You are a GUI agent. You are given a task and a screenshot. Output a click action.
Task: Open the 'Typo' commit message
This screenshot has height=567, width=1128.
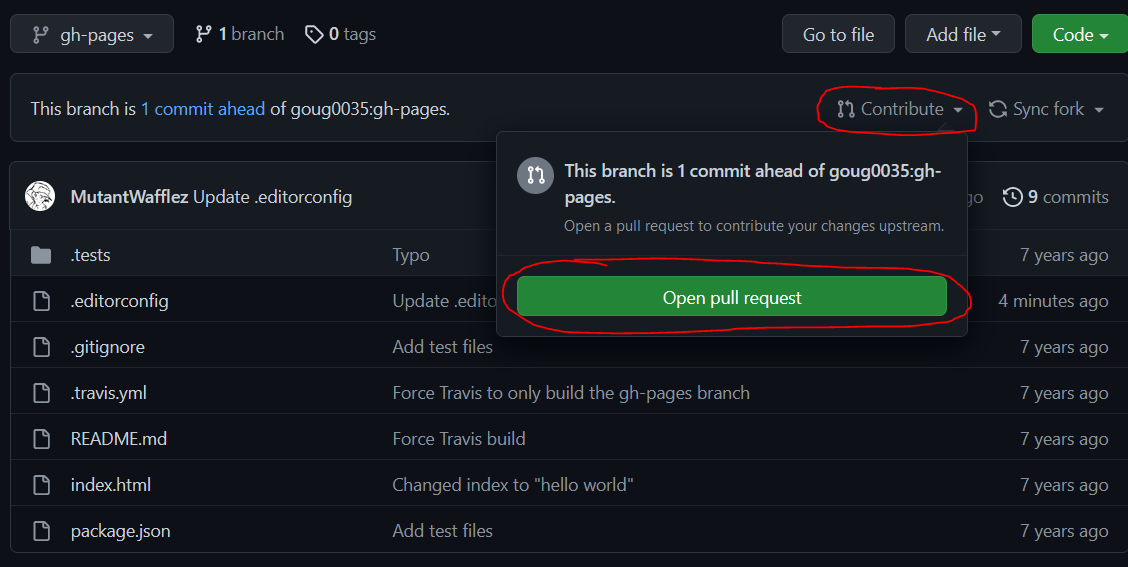pyautogui.click(x=411, y=255)
